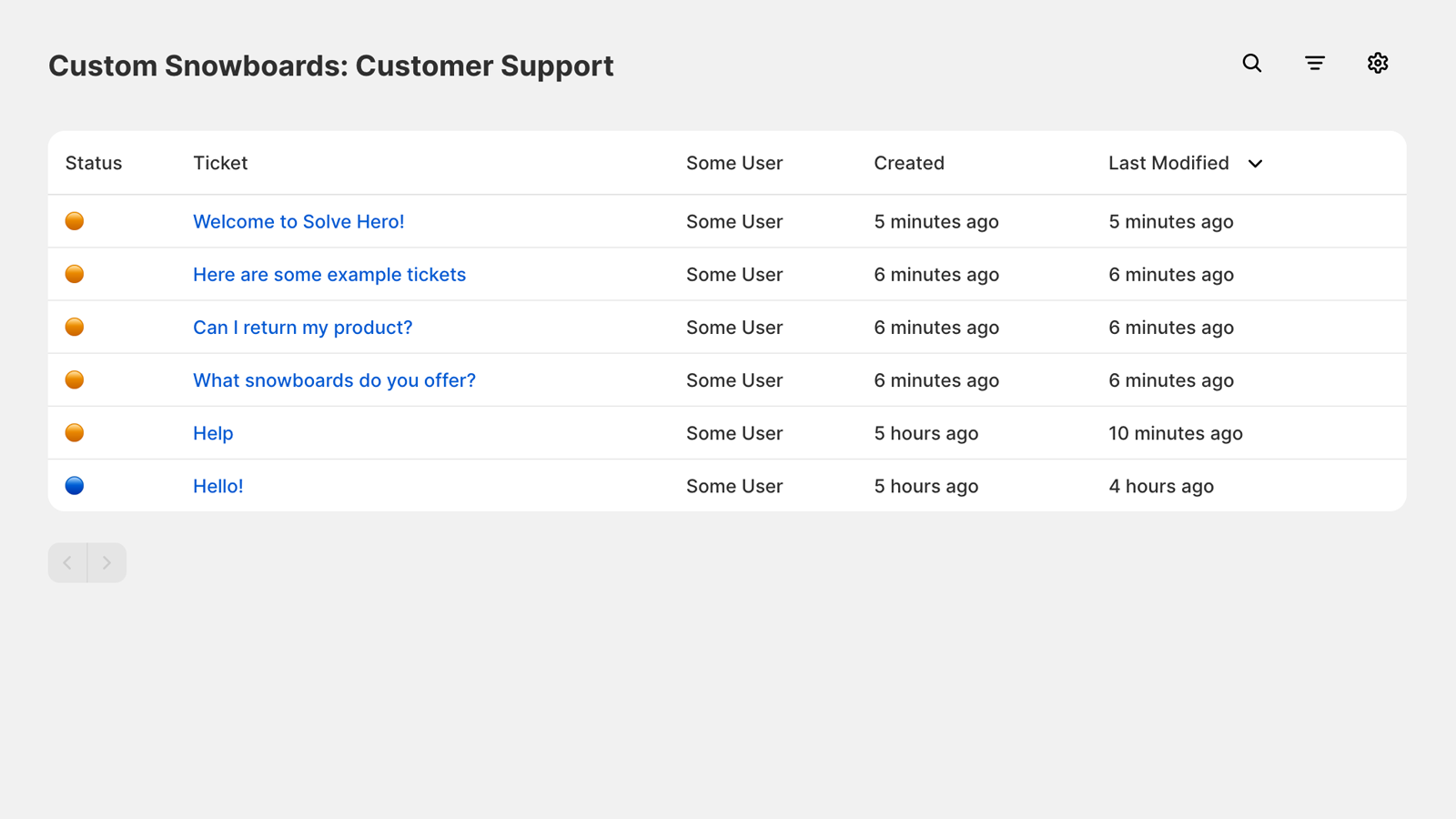Click the Ticket column header
Screen dimensions: 1456x819
pos(220,163)
